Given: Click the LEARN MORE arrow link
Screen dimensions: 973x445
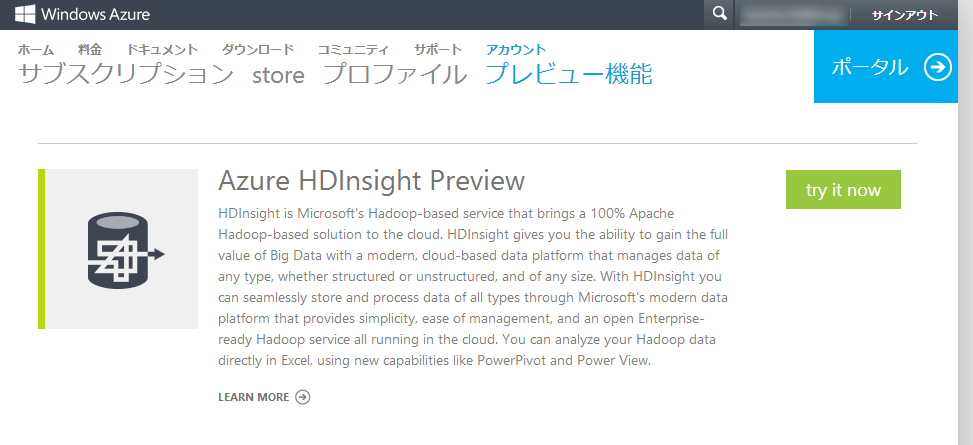Looking at the screenshot, I should 264,397.
